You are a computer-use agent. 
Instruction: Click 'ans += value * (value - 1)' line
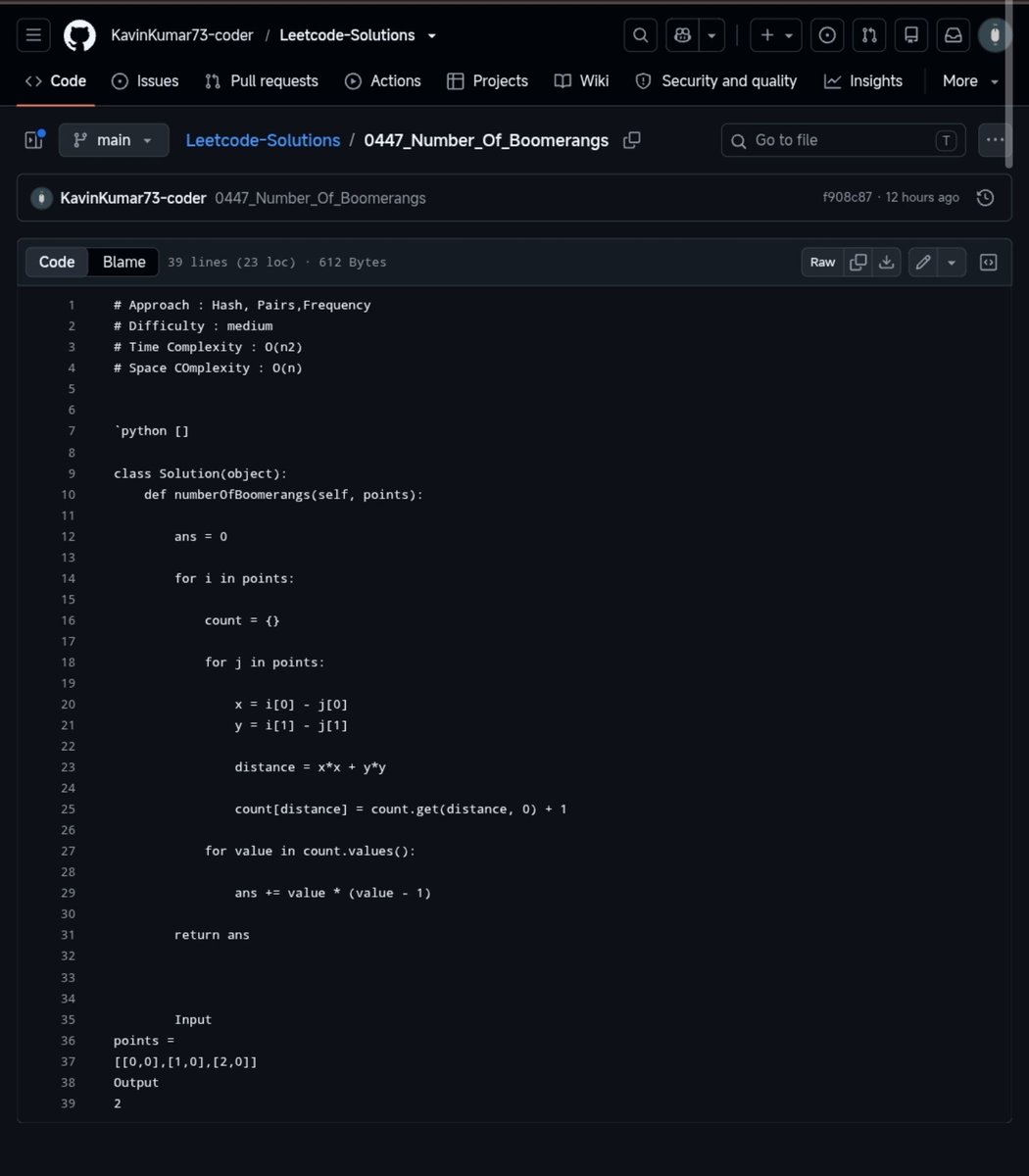tap(333, 893)
